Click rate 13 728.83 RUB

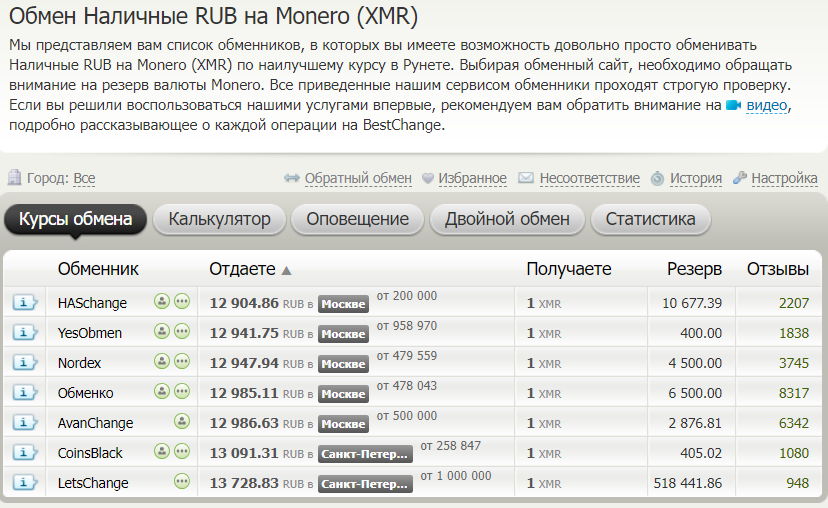pyautogui.click(x=257, y=483)
